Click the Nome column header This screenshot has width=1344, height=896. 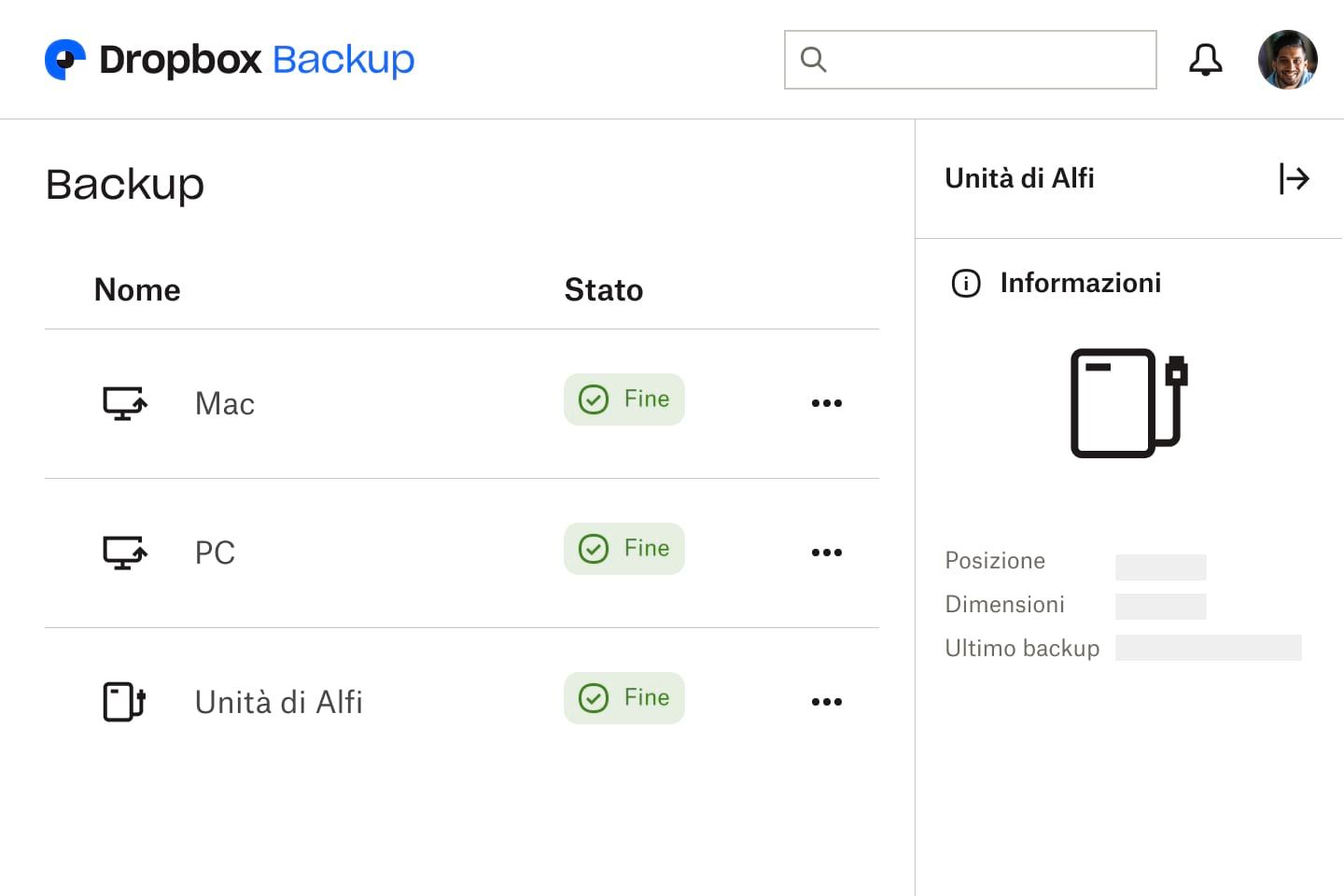coord(137,290)
